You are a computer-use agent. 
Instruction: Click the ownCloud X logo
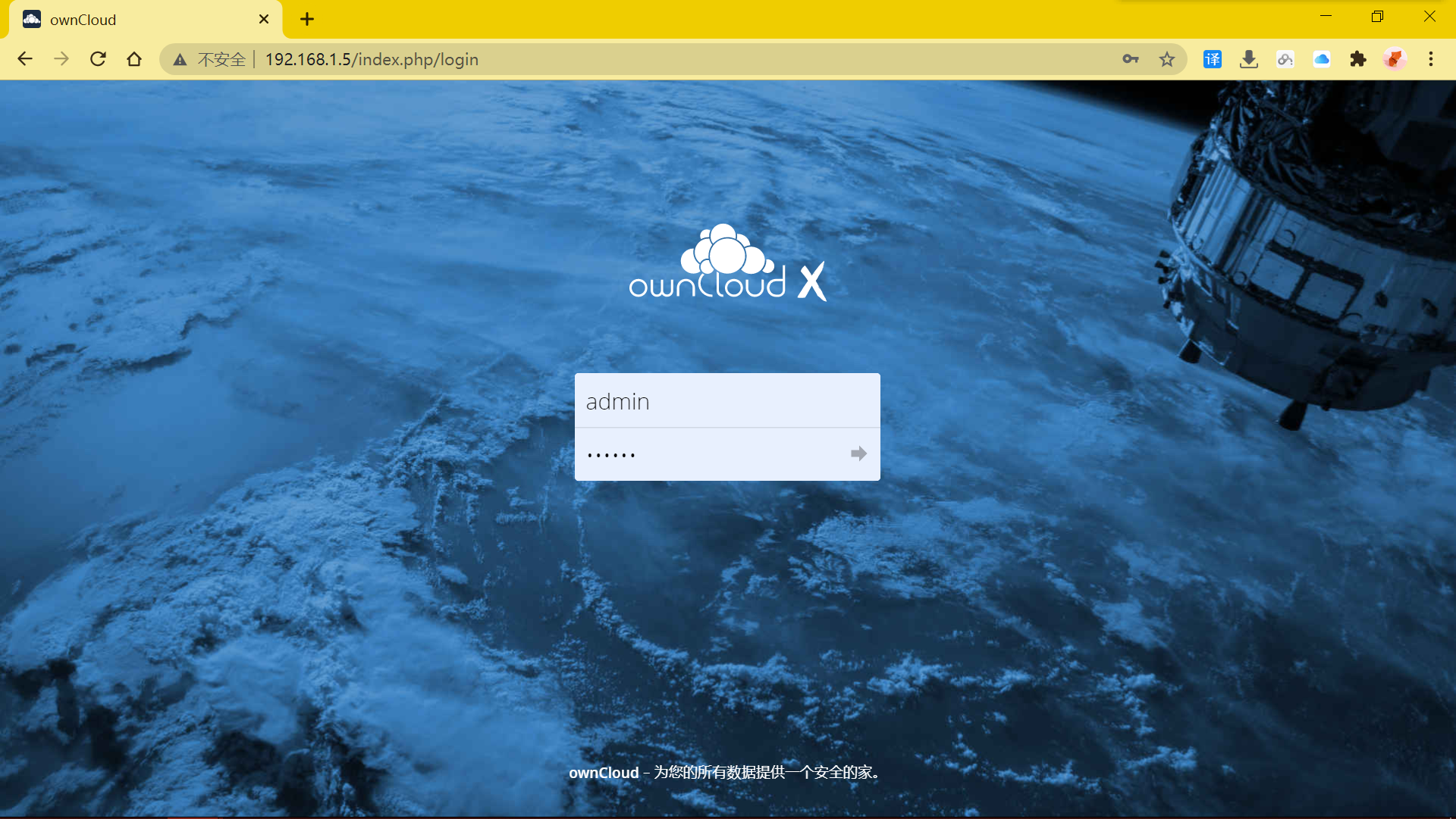tap(727, 262)
